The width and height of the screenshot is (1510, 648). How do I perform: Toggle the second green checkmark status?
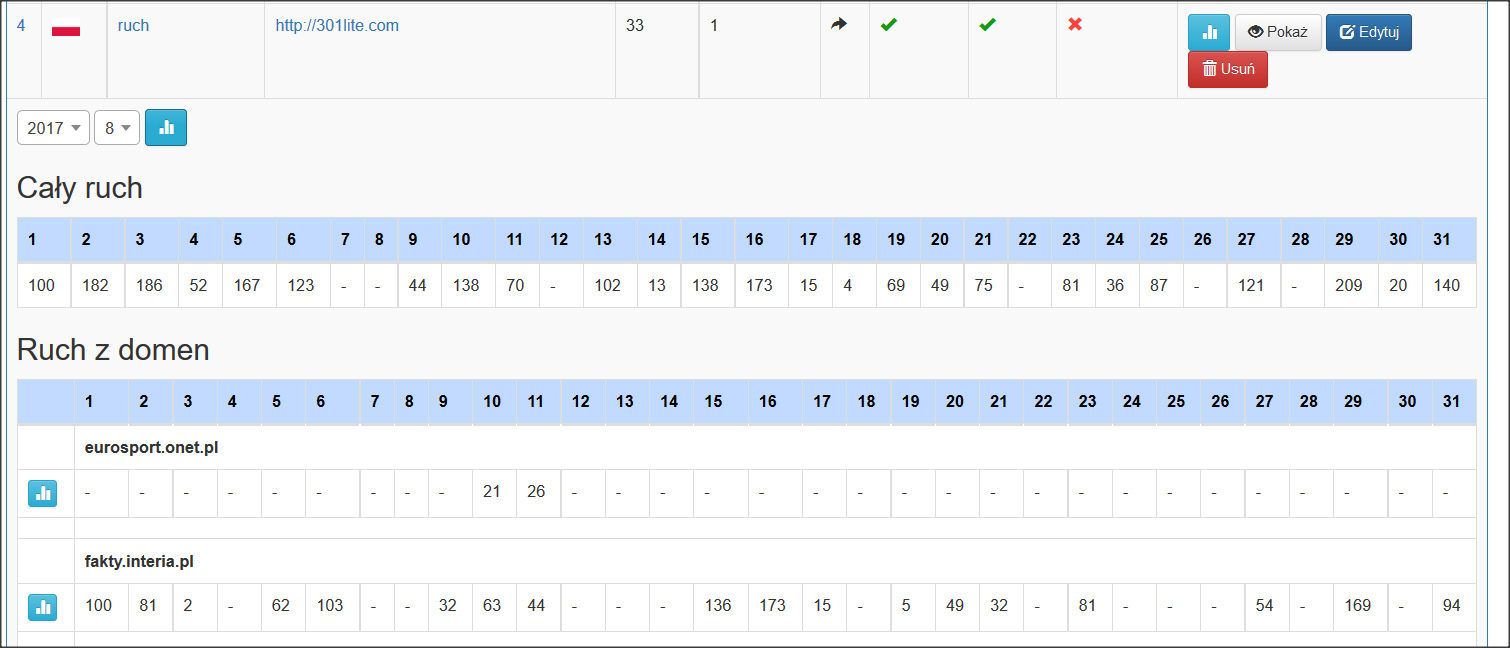(x=987, y=25)
